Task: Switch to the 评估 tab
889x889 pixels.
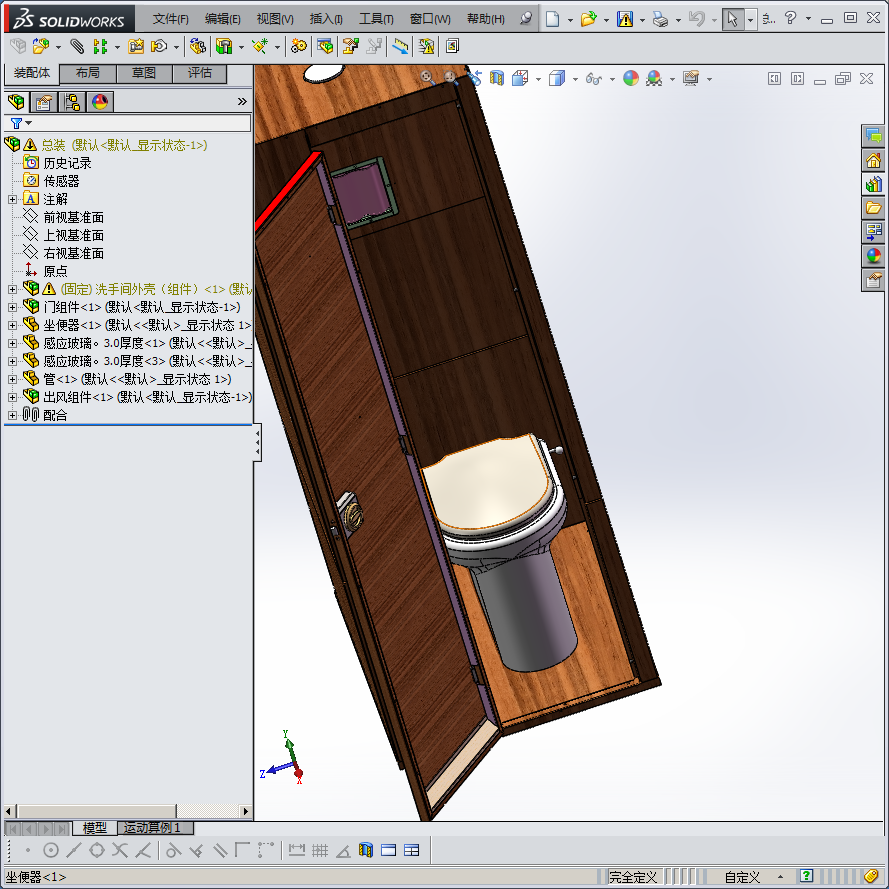Action: (x=200, y=73)
